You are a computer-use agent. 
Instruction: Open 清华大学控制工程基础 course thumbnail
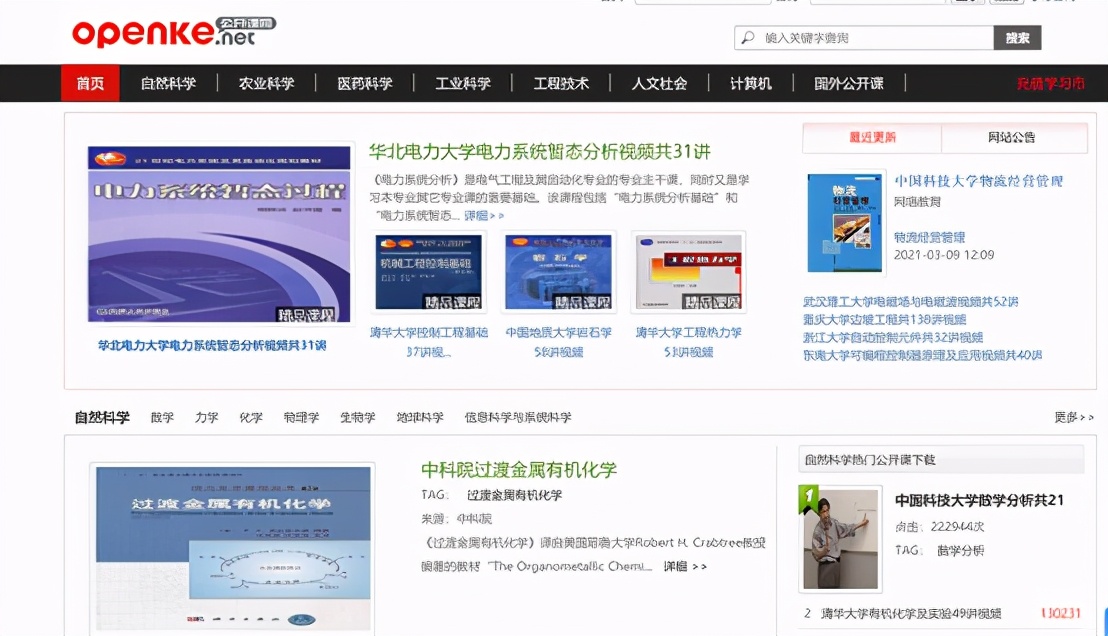428,271
